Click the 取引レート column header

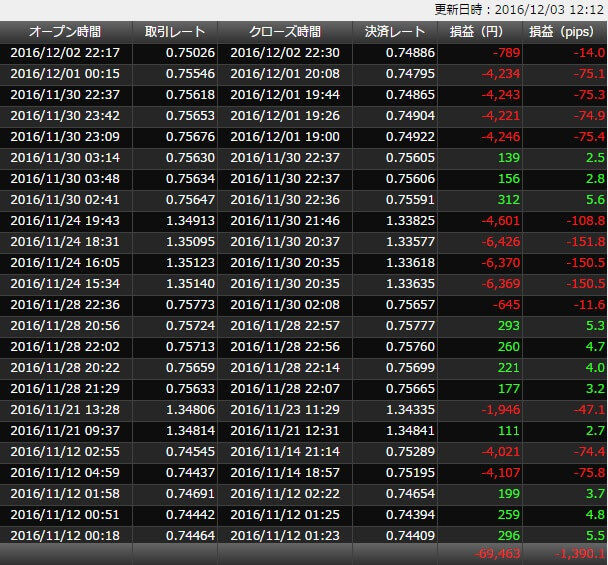coord(175,32)
